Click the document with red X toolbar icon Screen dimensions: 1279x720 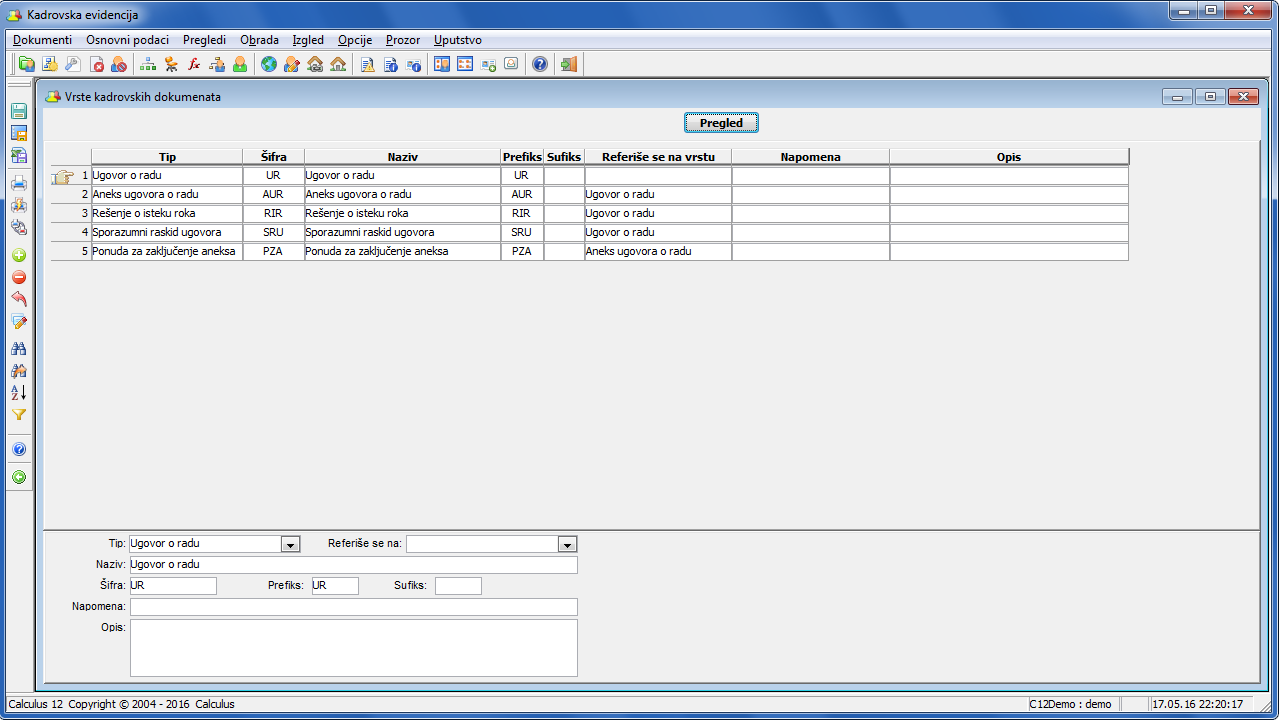(97, 64)
